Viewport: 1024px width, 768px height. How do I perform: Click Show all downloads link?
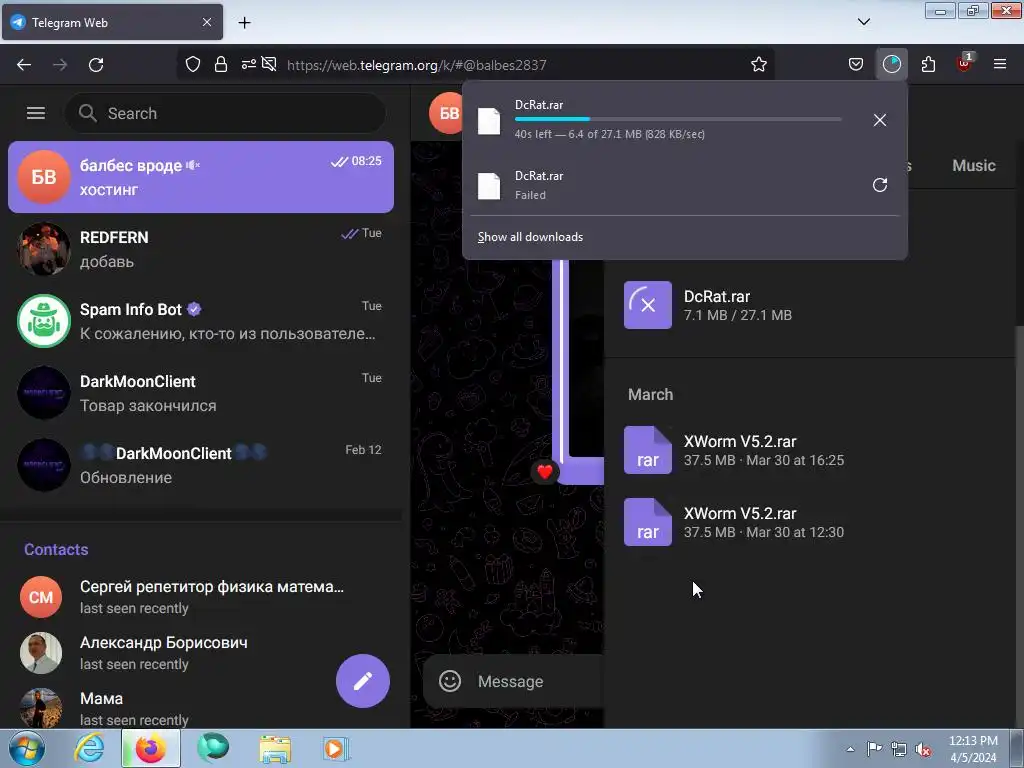[x=530, y=237]
